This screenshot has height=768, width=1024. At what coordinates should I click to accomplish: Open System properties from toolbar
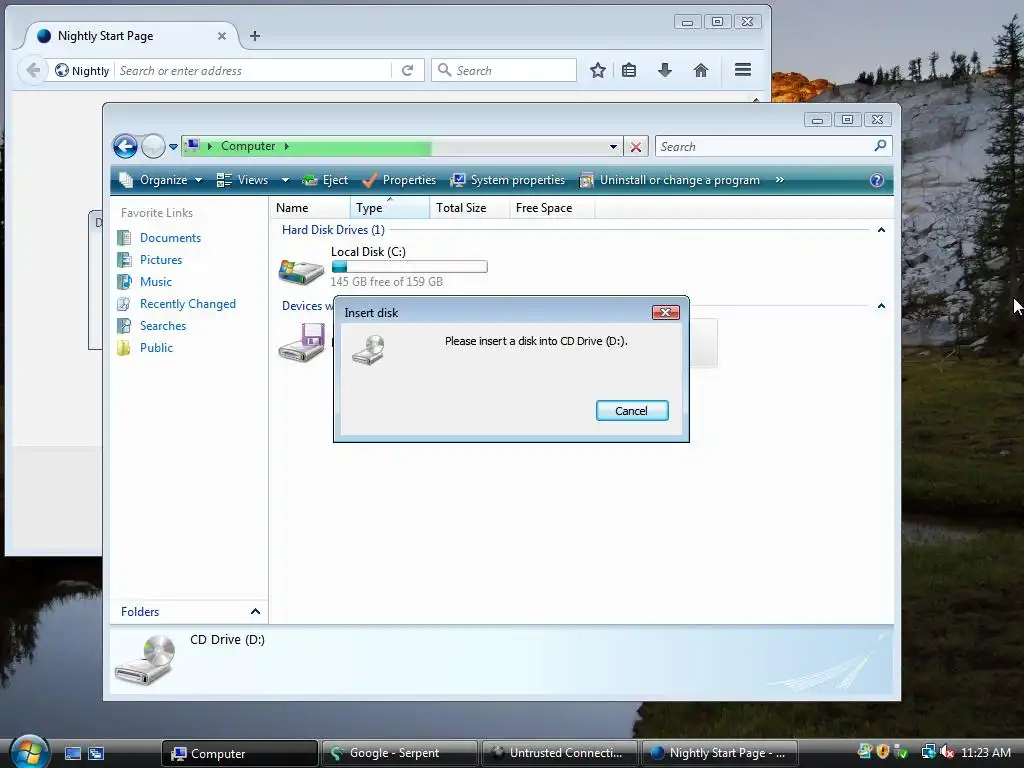tap(508, 180)
